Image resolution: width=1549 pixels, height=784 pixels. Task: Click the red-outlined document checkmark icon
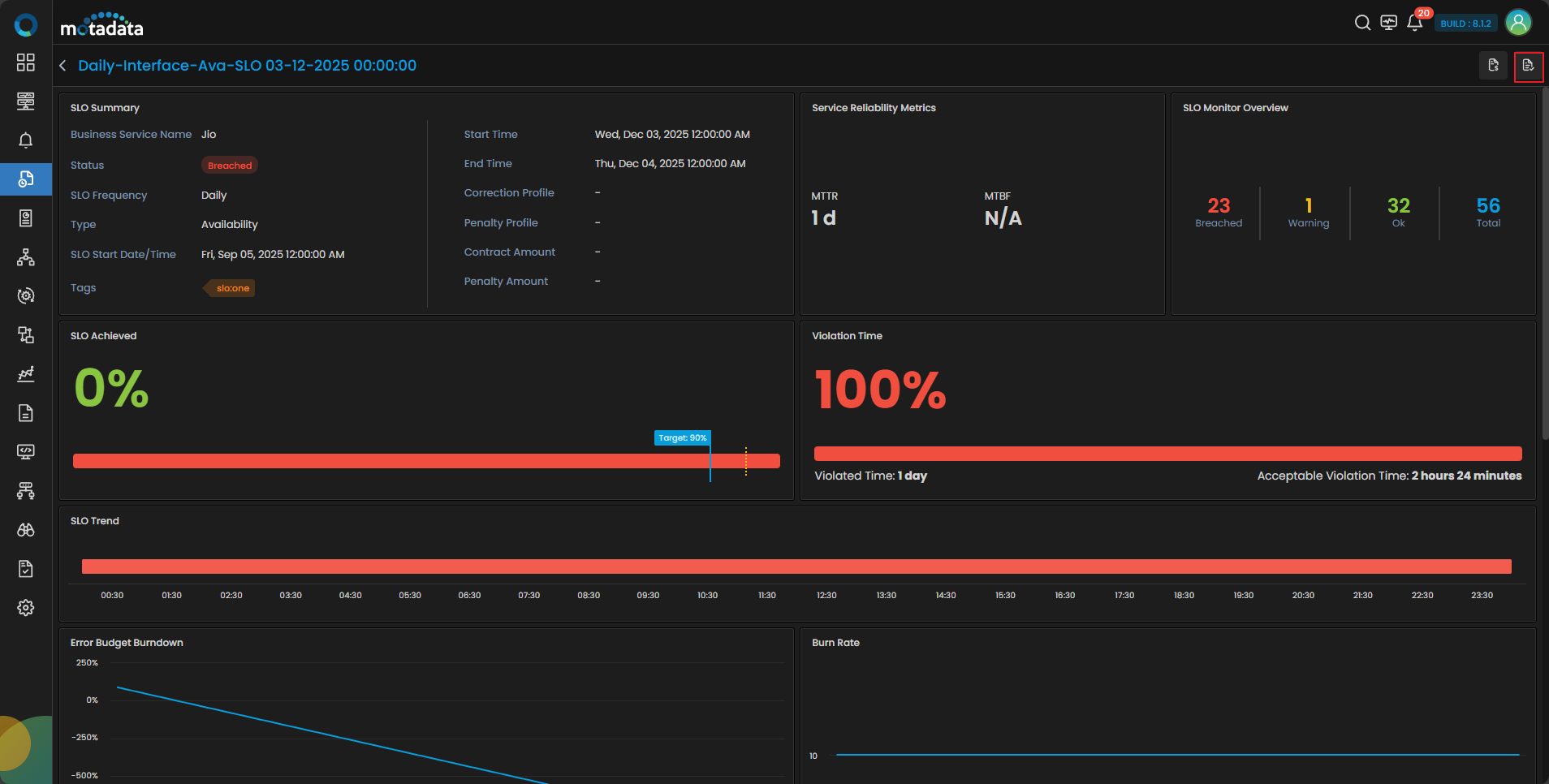(1528, 66)
